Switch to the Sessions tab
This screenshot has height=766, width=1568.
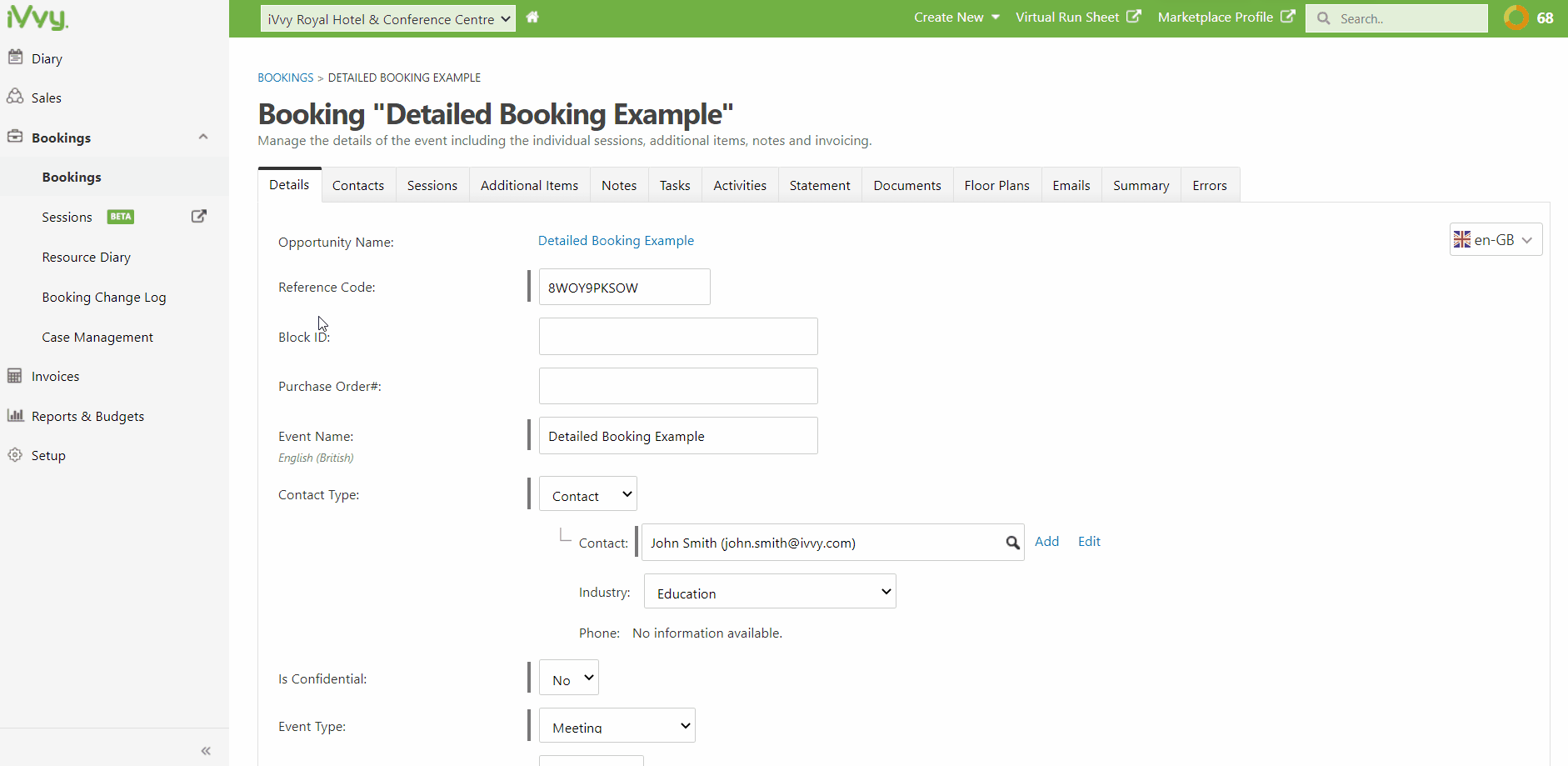coord(432,185)
